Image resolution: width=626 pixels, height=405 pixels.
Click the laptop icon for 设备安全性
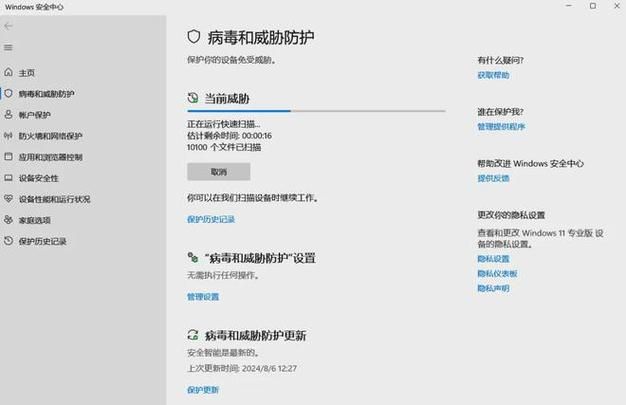click(8, 178)
